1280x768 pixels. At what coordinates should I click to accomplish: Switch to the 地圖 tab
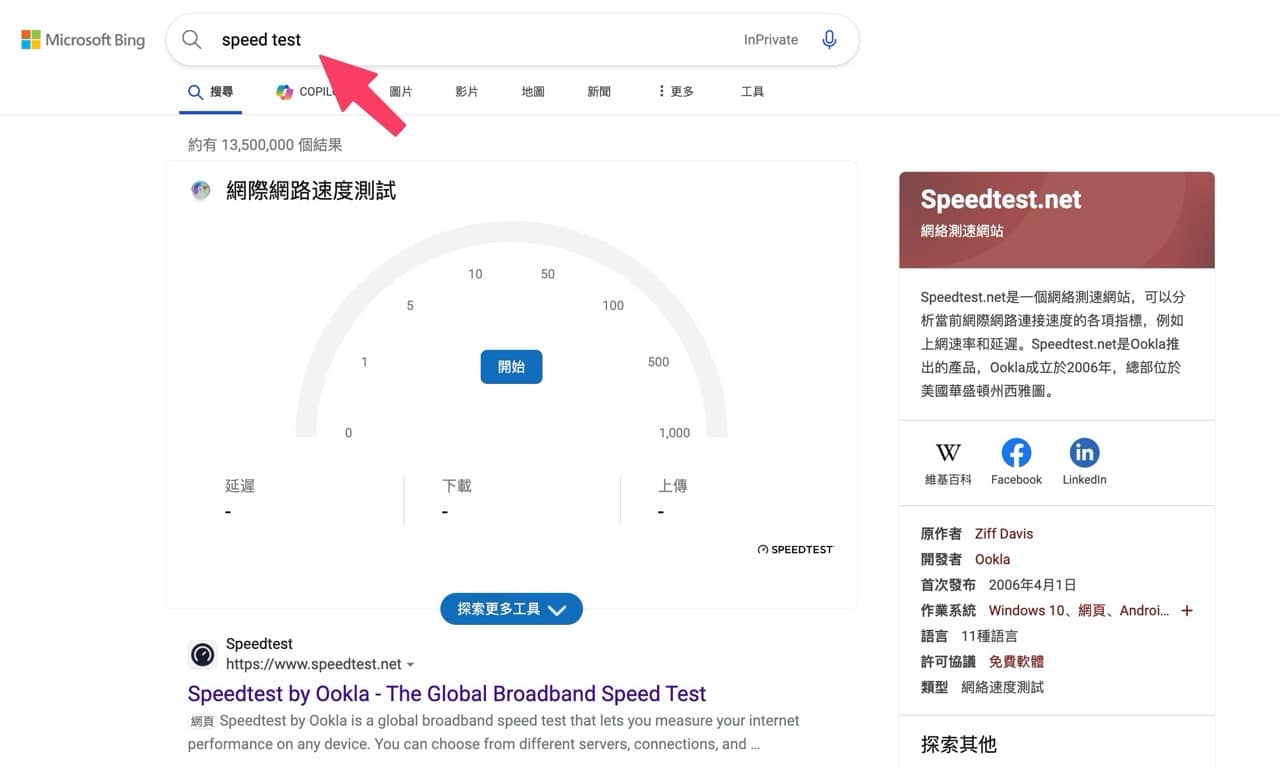(x=533, y=91)
